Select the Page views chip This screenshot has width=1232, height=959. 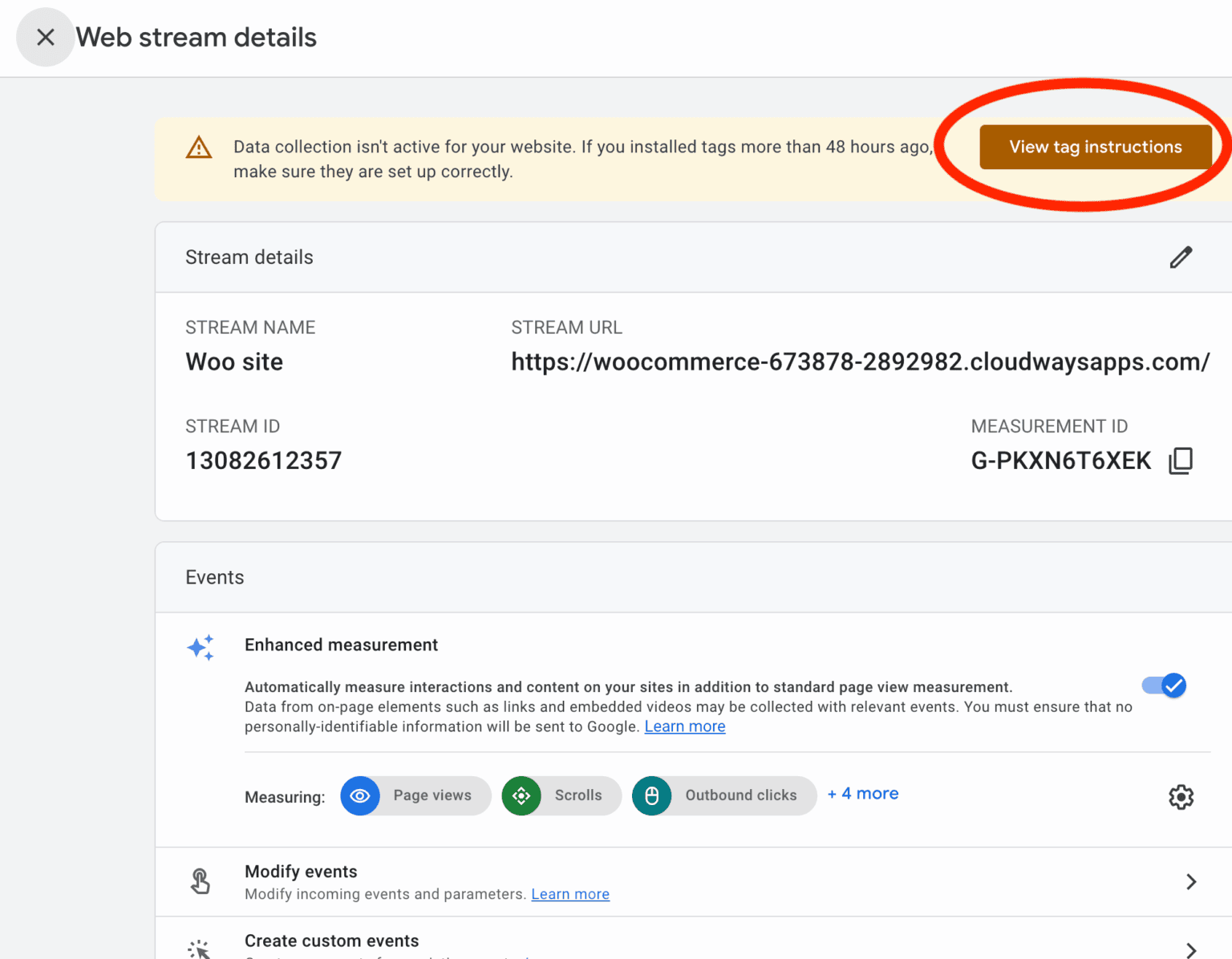[415, 795]
